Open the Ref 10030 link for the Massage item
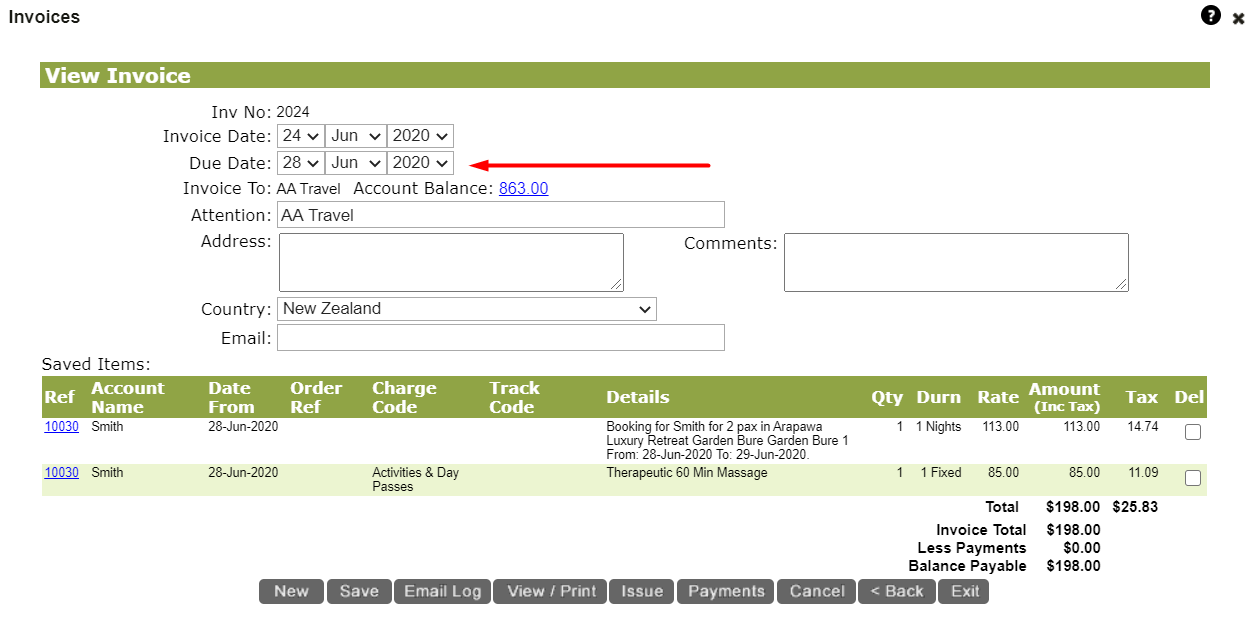This screenshot has width=1257, height=618. (61, 472)
